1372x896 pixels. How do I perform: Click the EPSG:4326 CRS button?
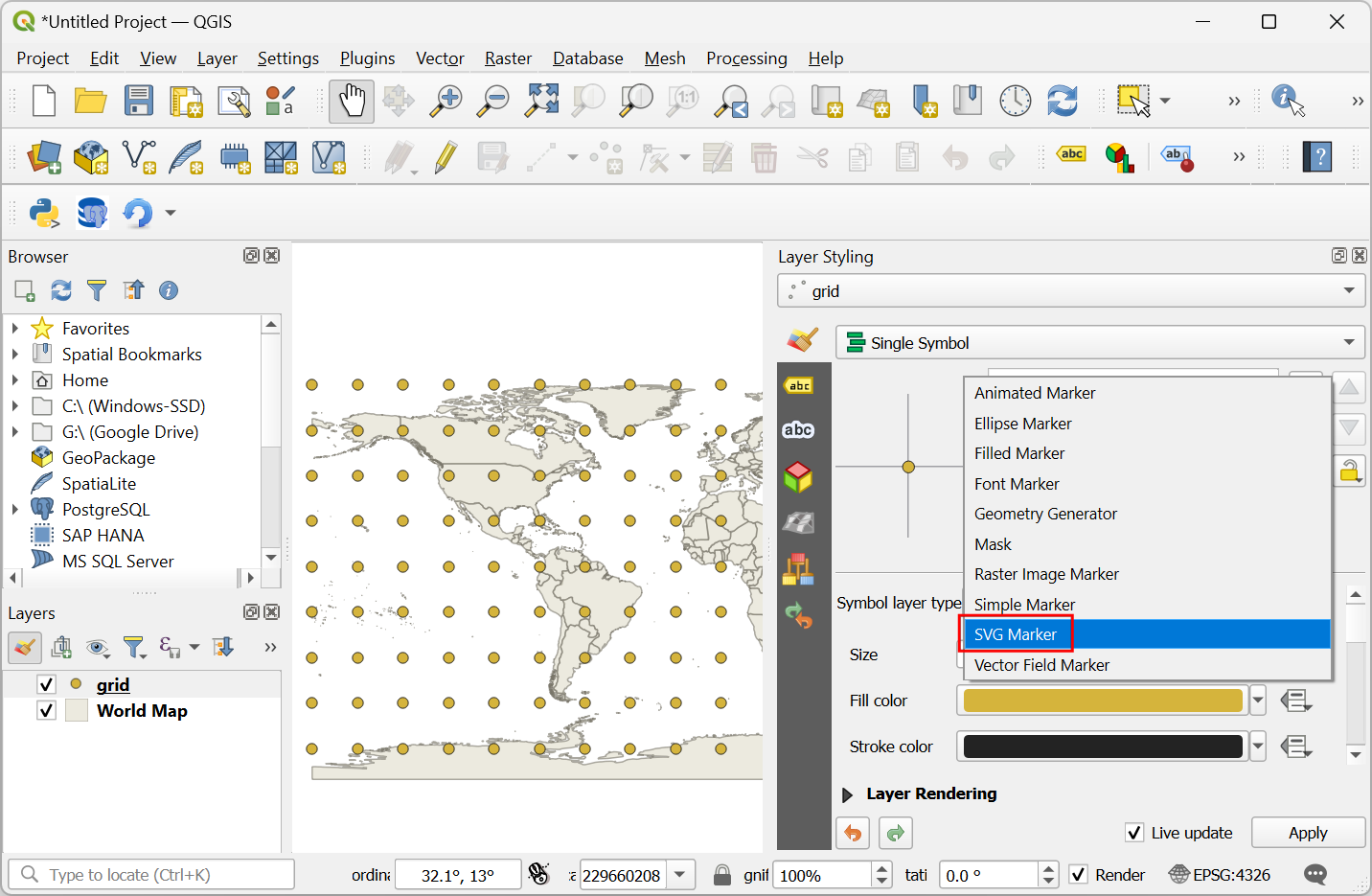pyautogui.click(x=1220, y=875)
